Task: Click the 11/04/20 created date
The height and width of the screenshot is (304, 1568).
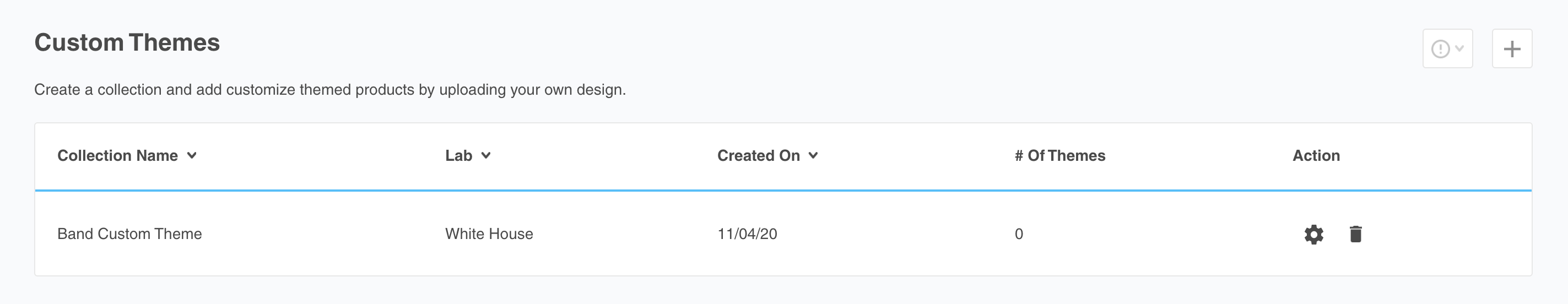Action: (x=747, y=234)
